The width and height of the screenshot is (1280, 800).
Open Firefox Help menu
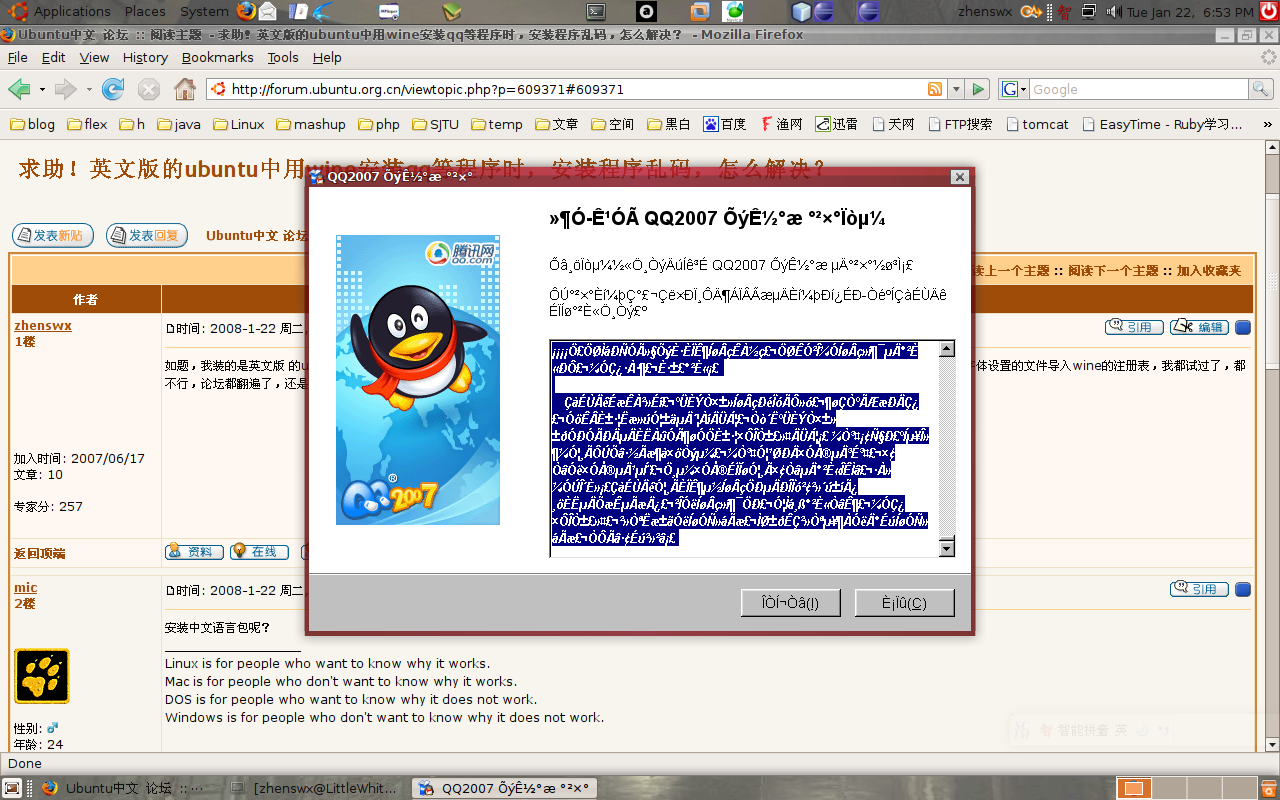327,57
